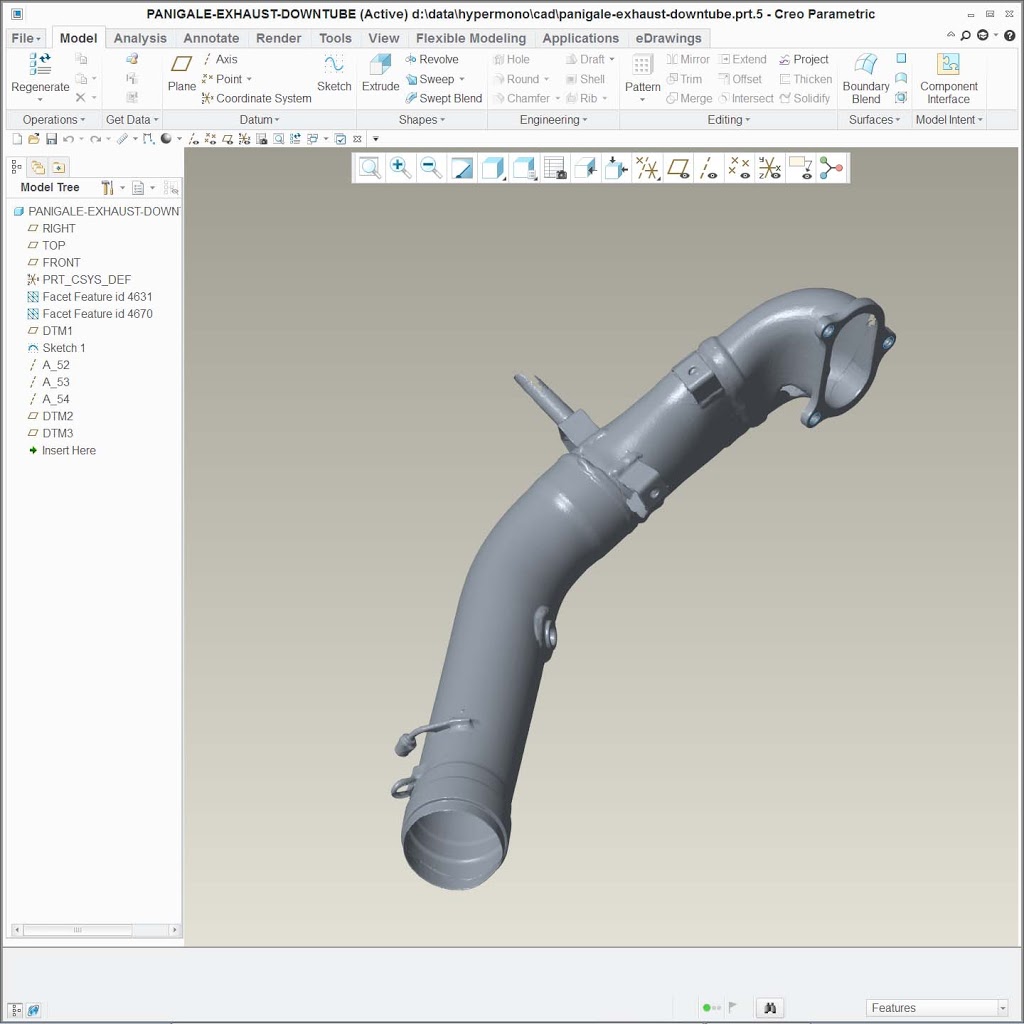Click the Refit magnifier icon in graphics toolbar
This screenshot has height=1024, width=1024.
click(370, 168)
